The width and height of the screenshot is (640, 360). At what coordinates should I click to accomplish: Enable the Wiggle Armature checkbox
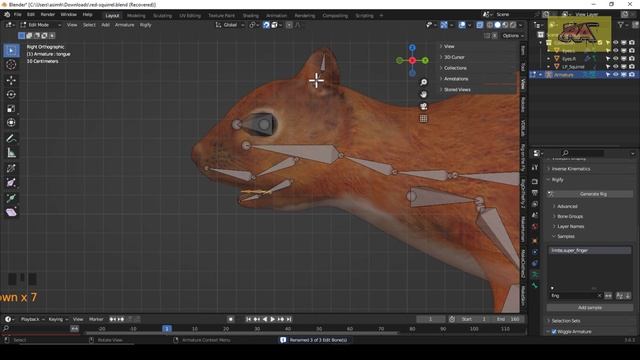[x=554, y=332]
